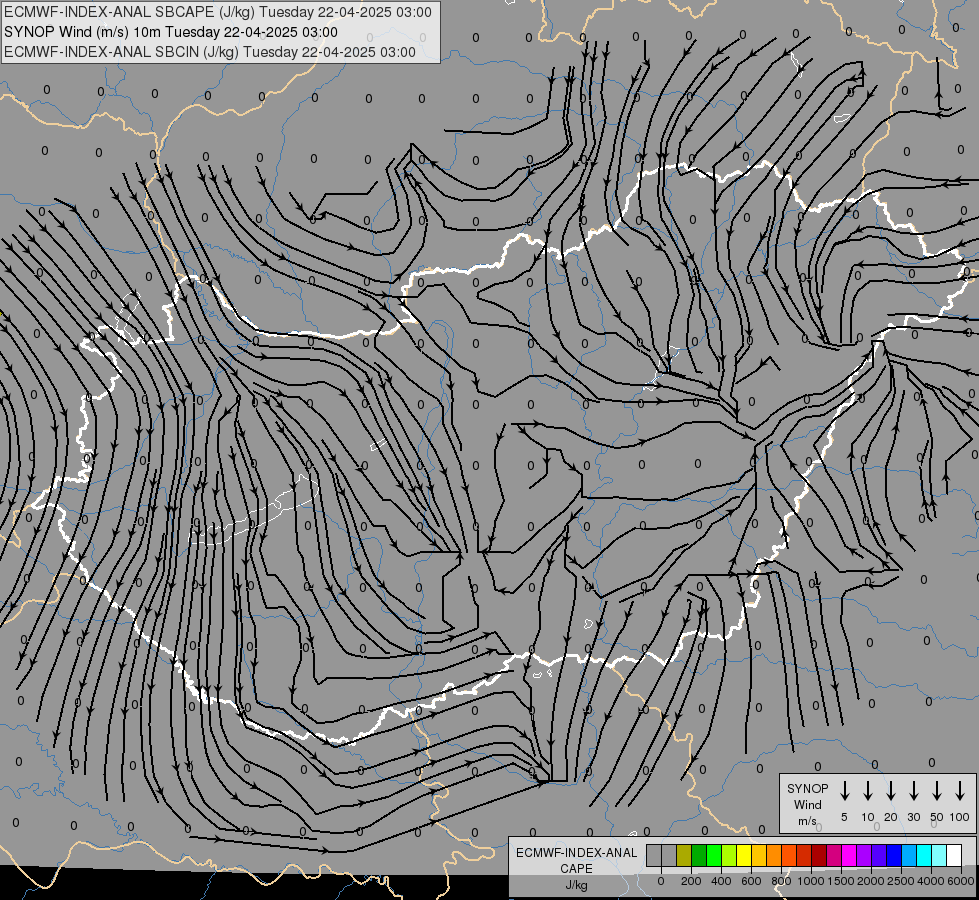The image size is (979, 900).
Task: Pick the dark green CAPE legend swatch
Action: [699, 856]
